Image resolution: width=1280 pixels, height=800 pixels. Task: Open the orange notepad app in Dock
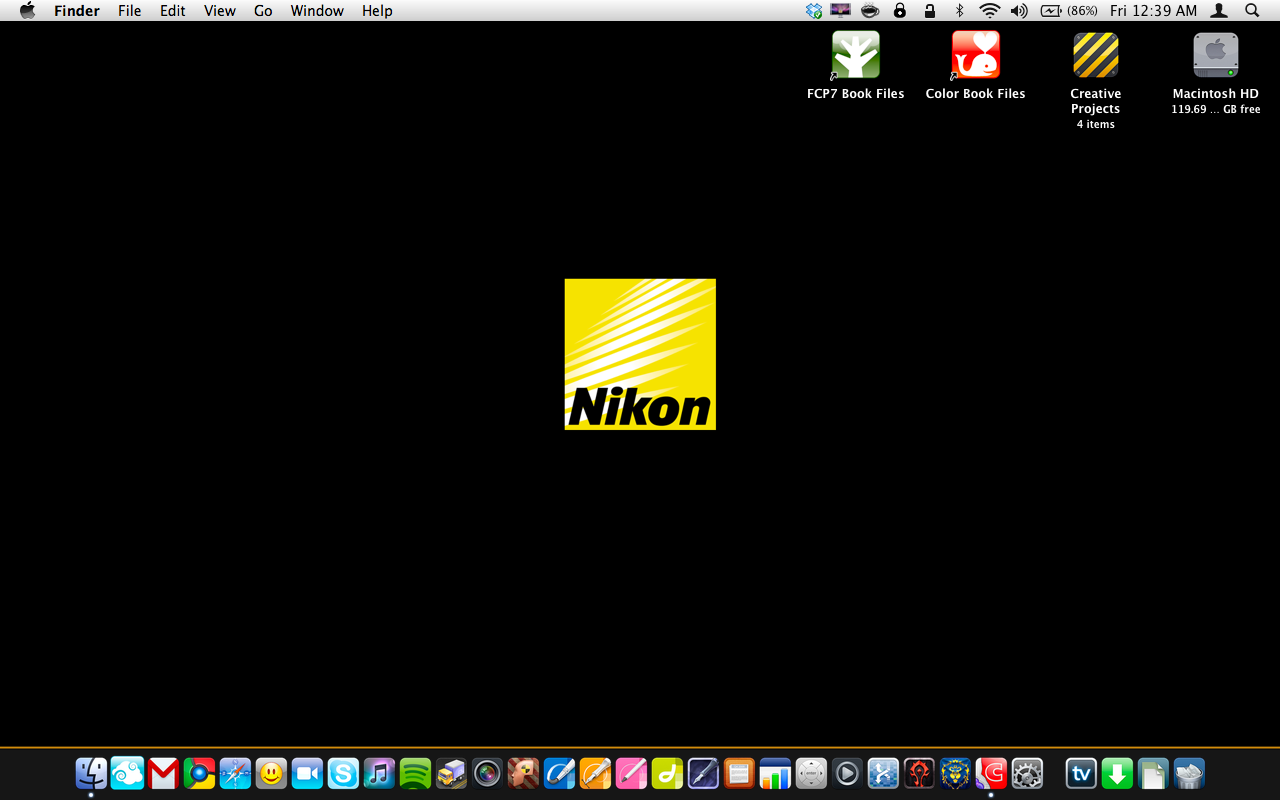739,773
